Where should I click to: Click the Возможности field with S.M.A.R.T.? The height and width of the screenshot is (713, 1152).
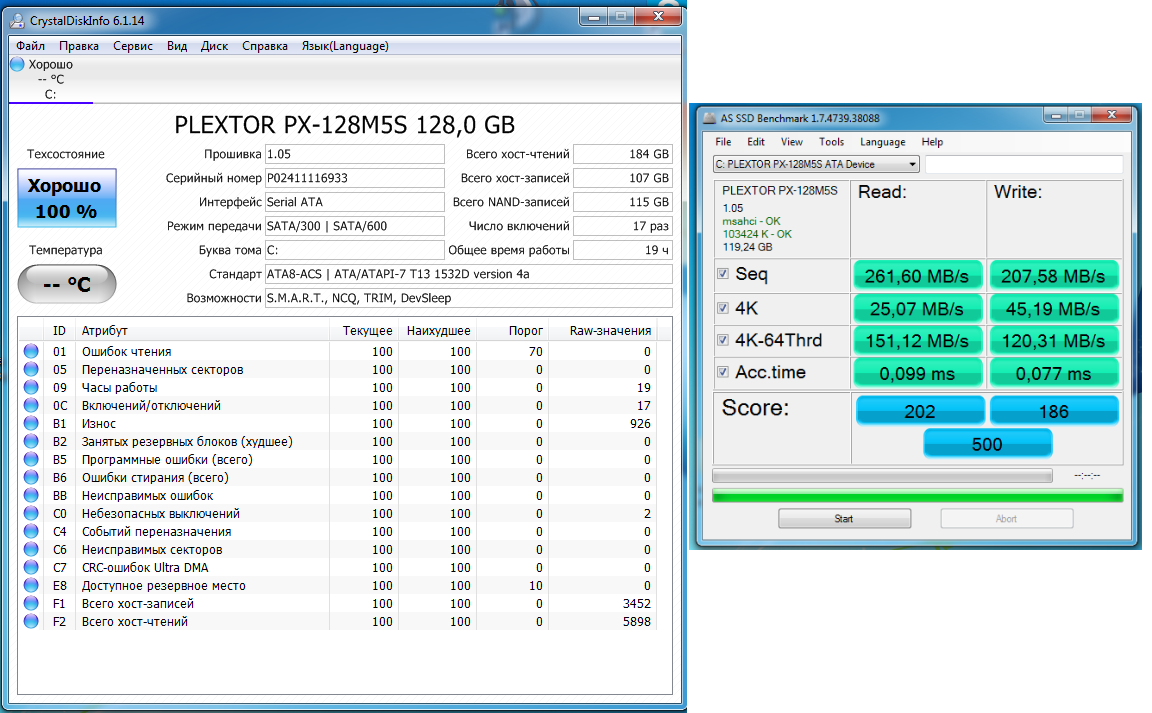[468, 298]
